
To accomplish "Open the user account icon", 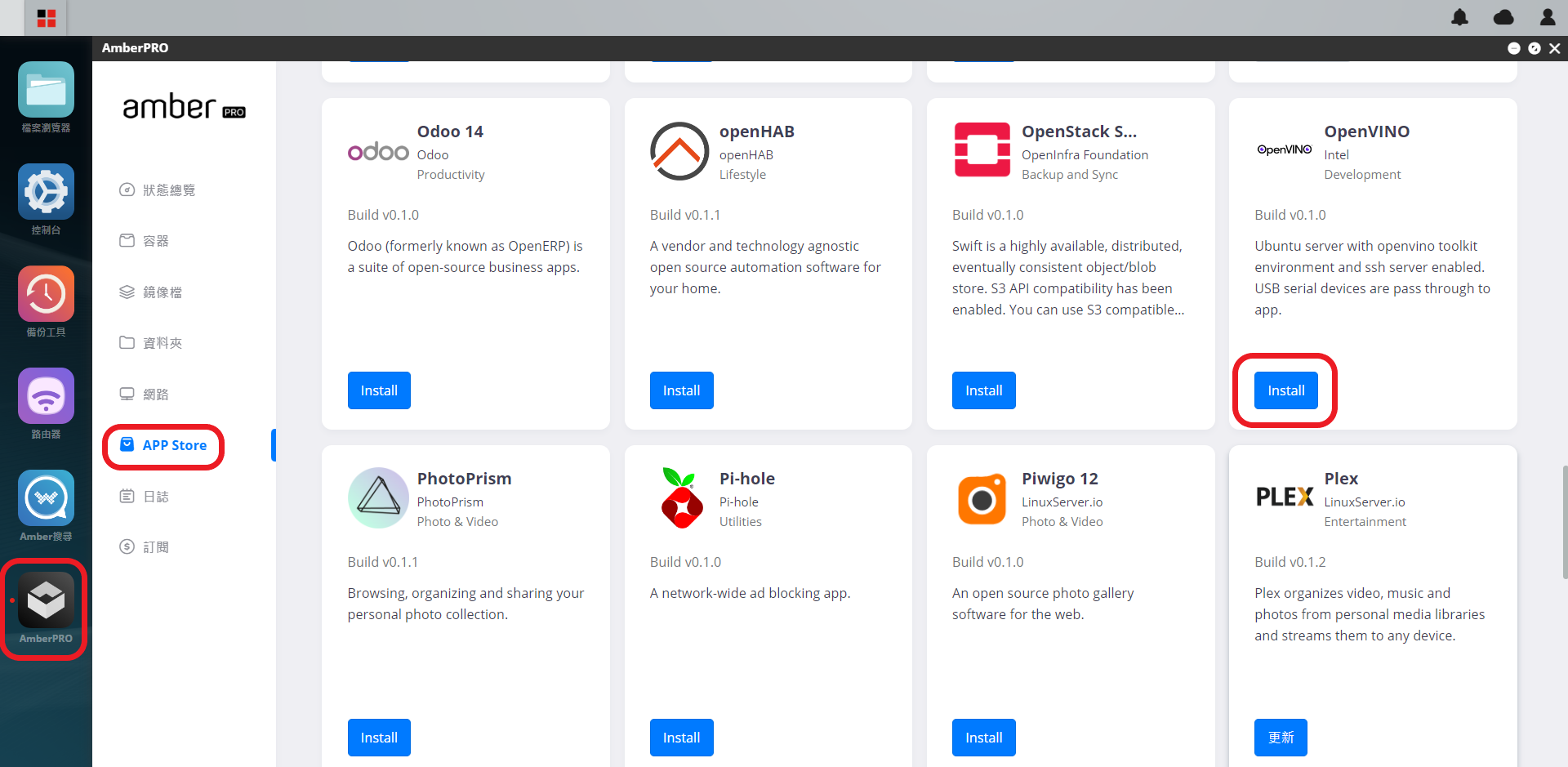I will click(1548, 17).
